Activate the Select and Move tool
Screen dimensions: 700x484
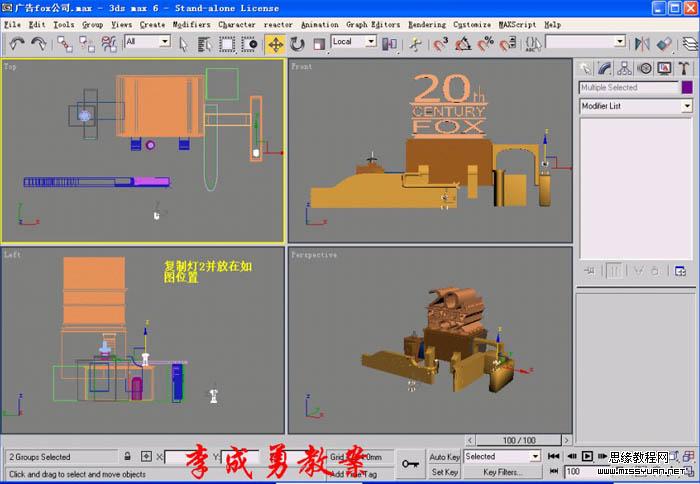tap(275, 44)
